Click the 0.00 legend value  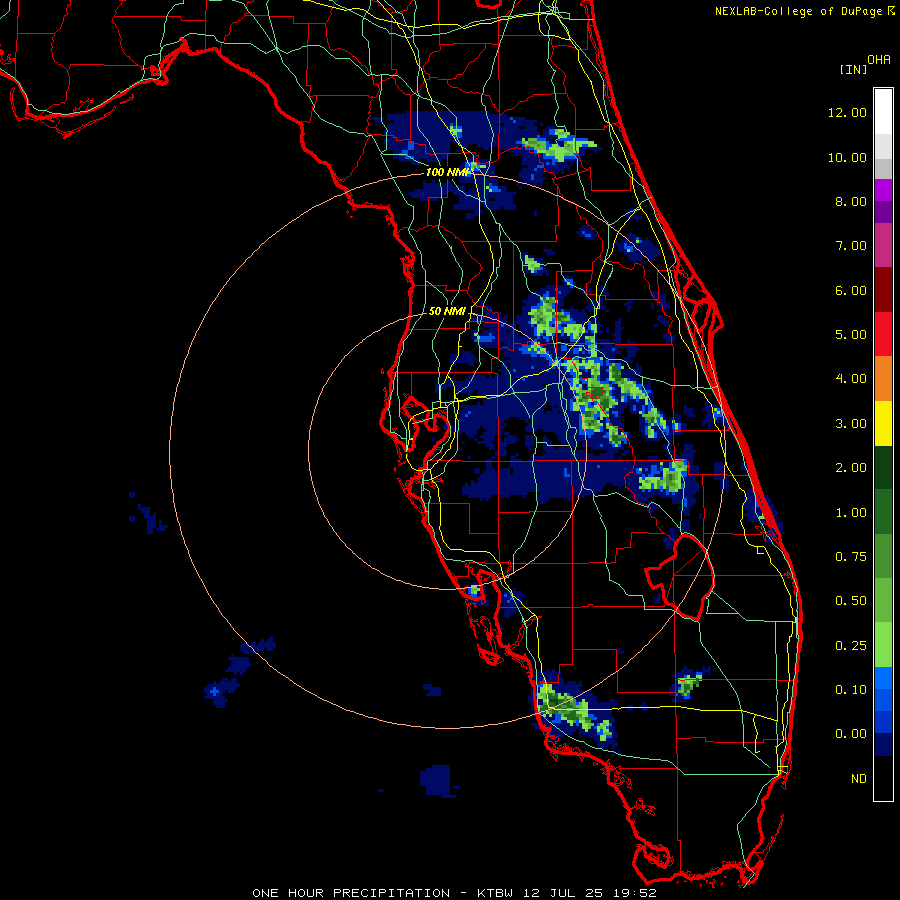click(851, 734)
